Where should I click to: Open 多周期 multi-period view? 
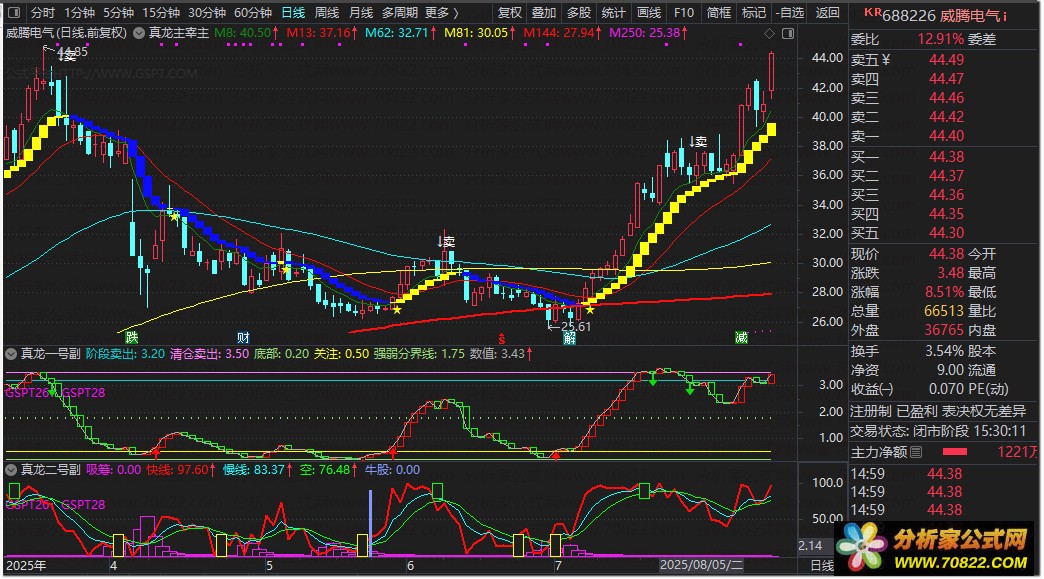click(399, 13)
